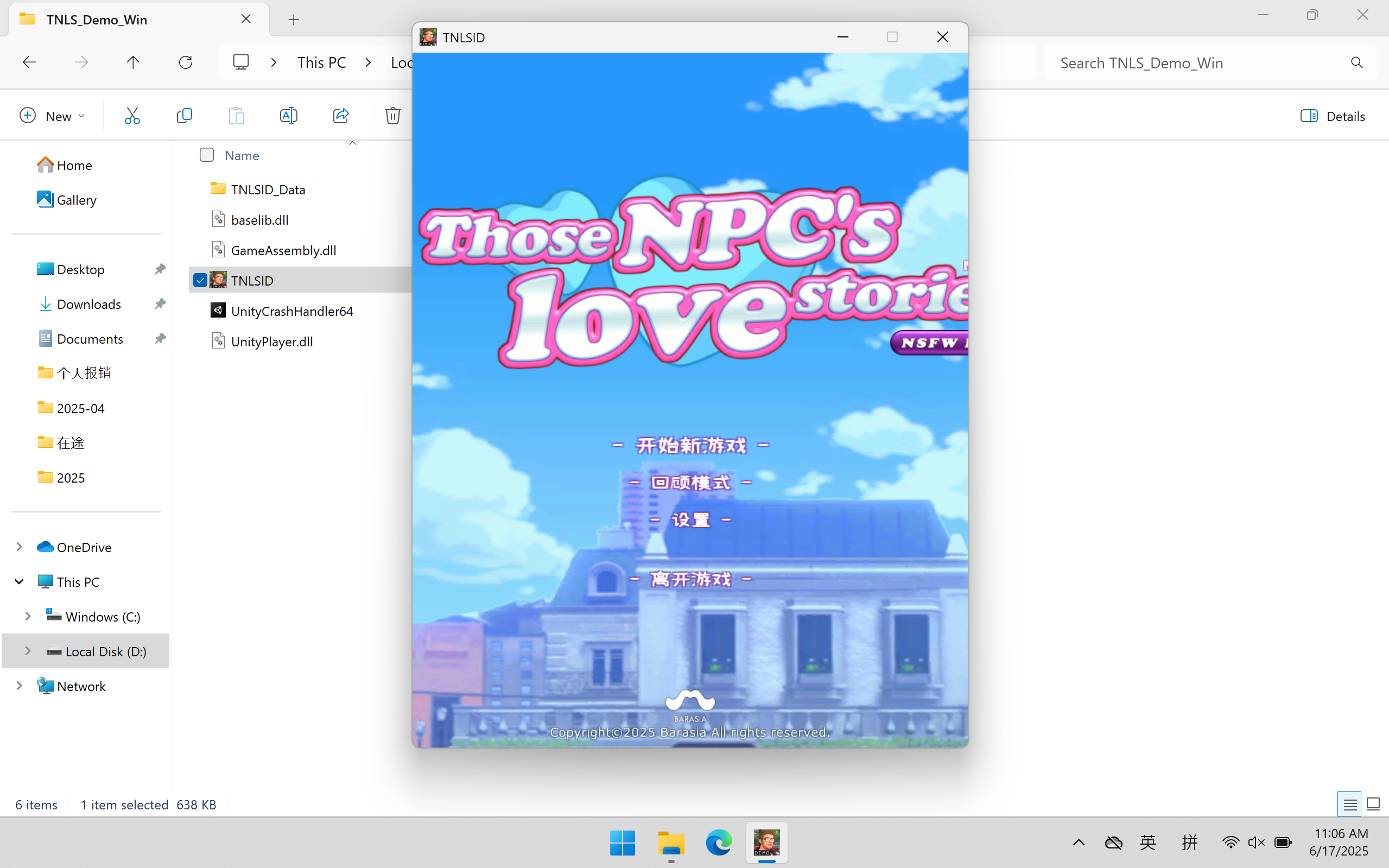Screen dimensions: 1389x868
Task: Click the Delete trash icon
Action: (392, 116)
